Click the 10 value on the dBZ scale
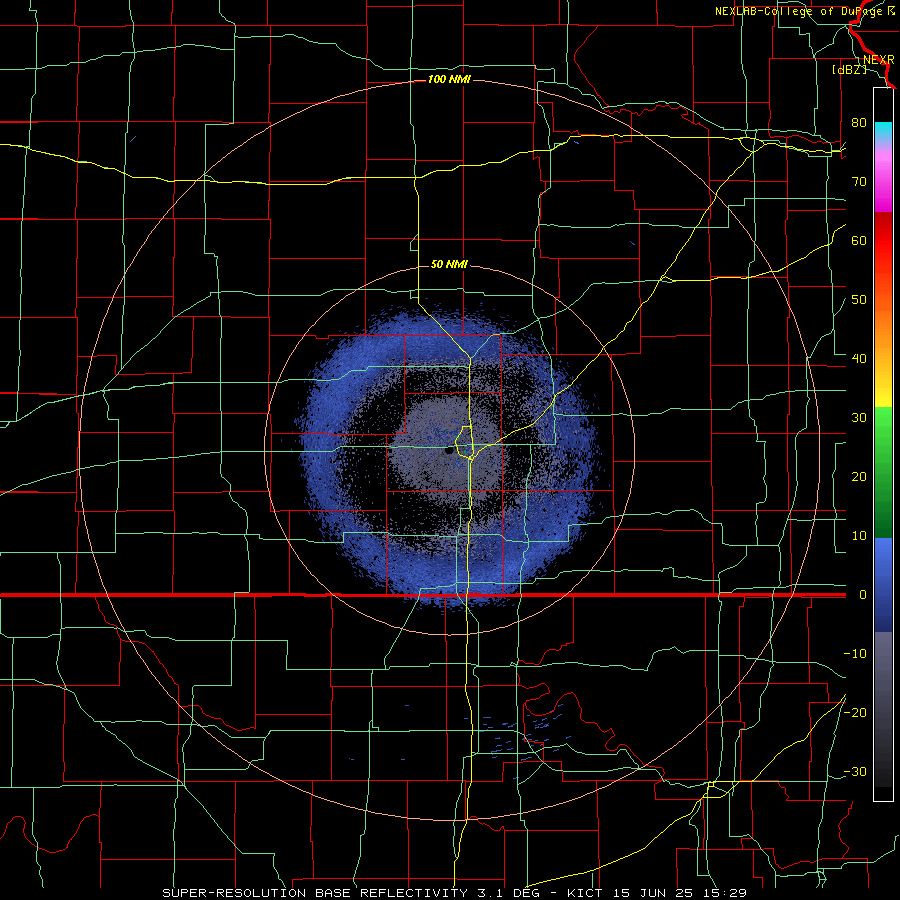The height and width of the screenshot is (900, 900). point(859,536)
